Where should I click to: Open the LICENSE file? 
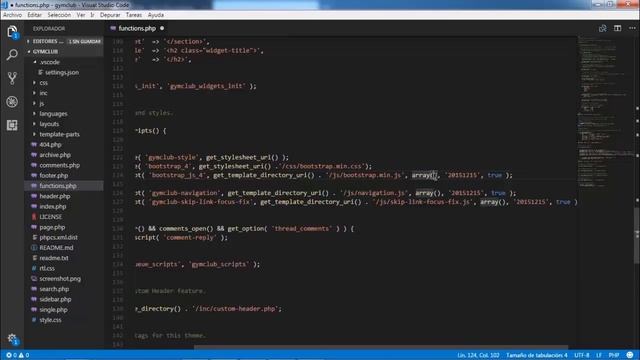pos(64,216)
